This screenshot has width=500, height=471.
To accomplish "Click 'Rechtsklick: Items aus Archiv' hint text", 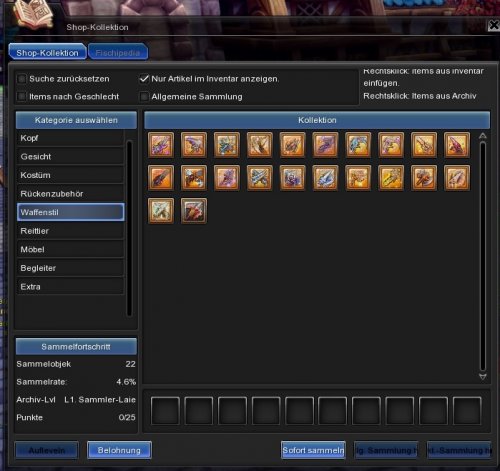I will tap(420, 96).
